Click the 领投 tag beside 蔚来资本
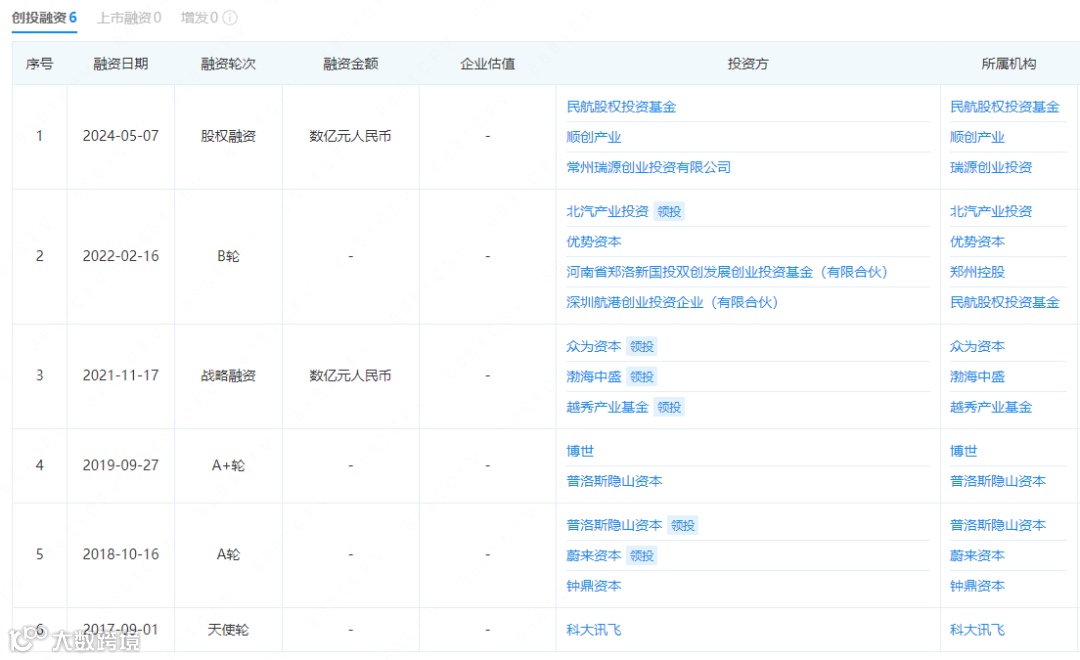 click(x=641, y=556)
